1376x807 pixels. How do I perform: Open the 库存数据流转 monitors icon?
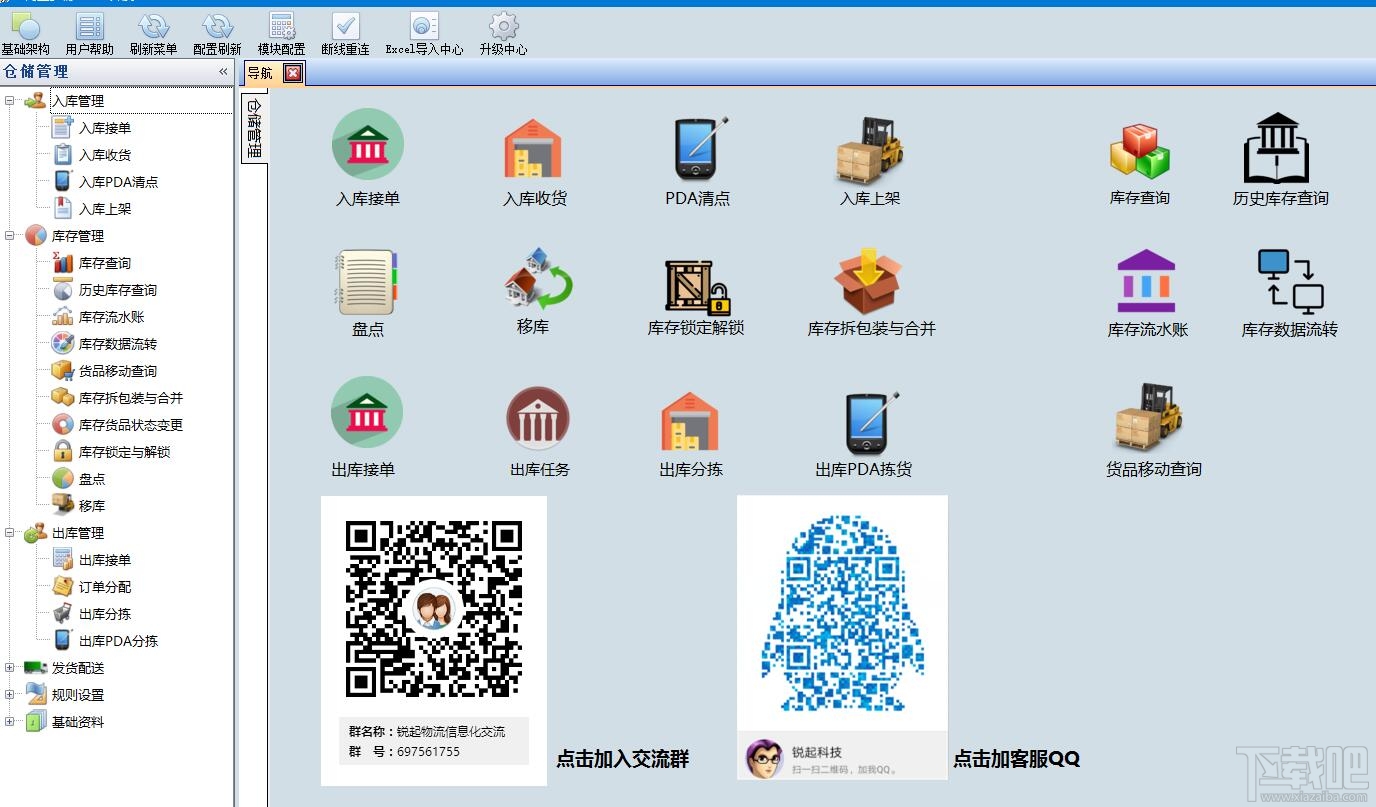click(1290, 282)
